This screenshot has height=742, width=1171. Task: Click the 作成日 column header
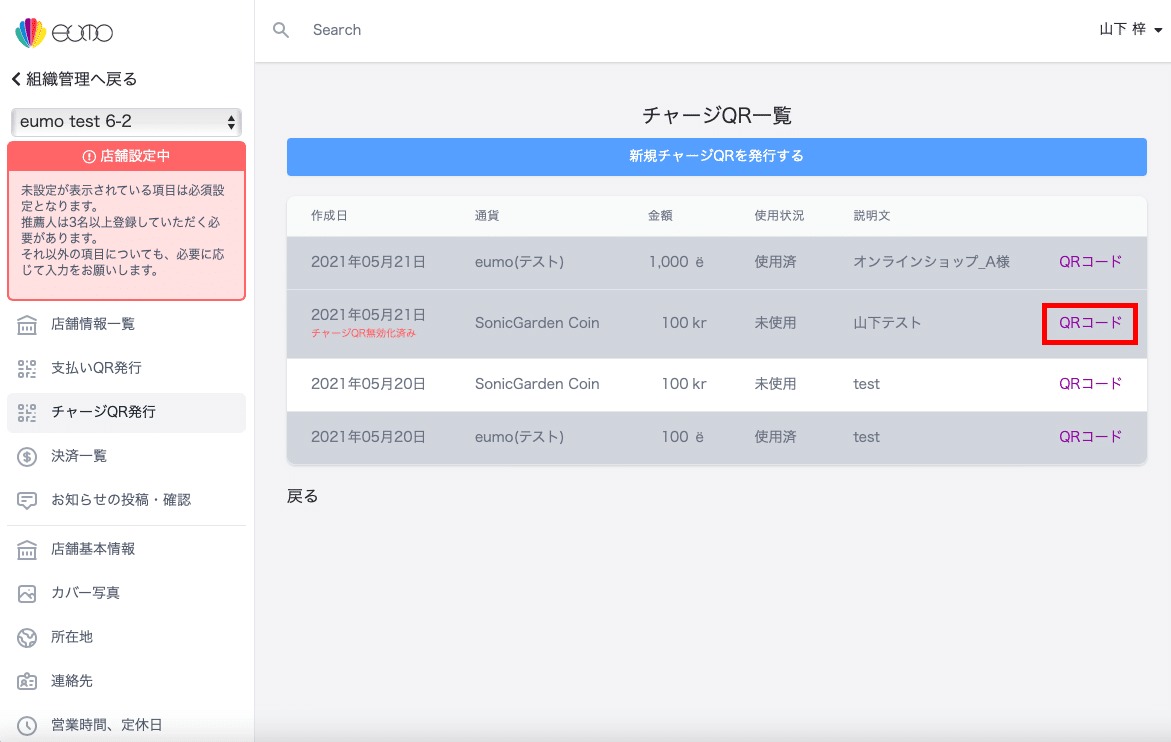pyautogui.click(x=329, y=216)
